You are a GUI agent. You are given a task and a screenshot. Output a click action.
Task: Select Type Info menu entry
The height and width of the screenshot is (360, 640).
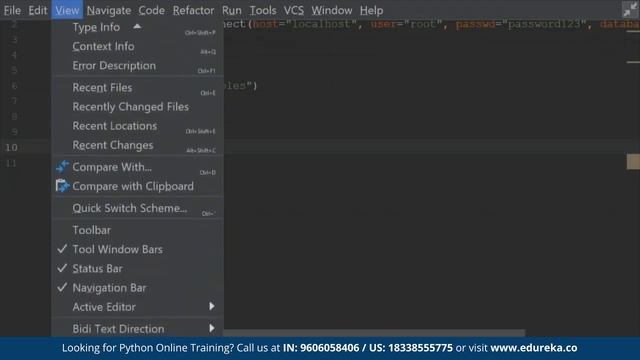138,27
